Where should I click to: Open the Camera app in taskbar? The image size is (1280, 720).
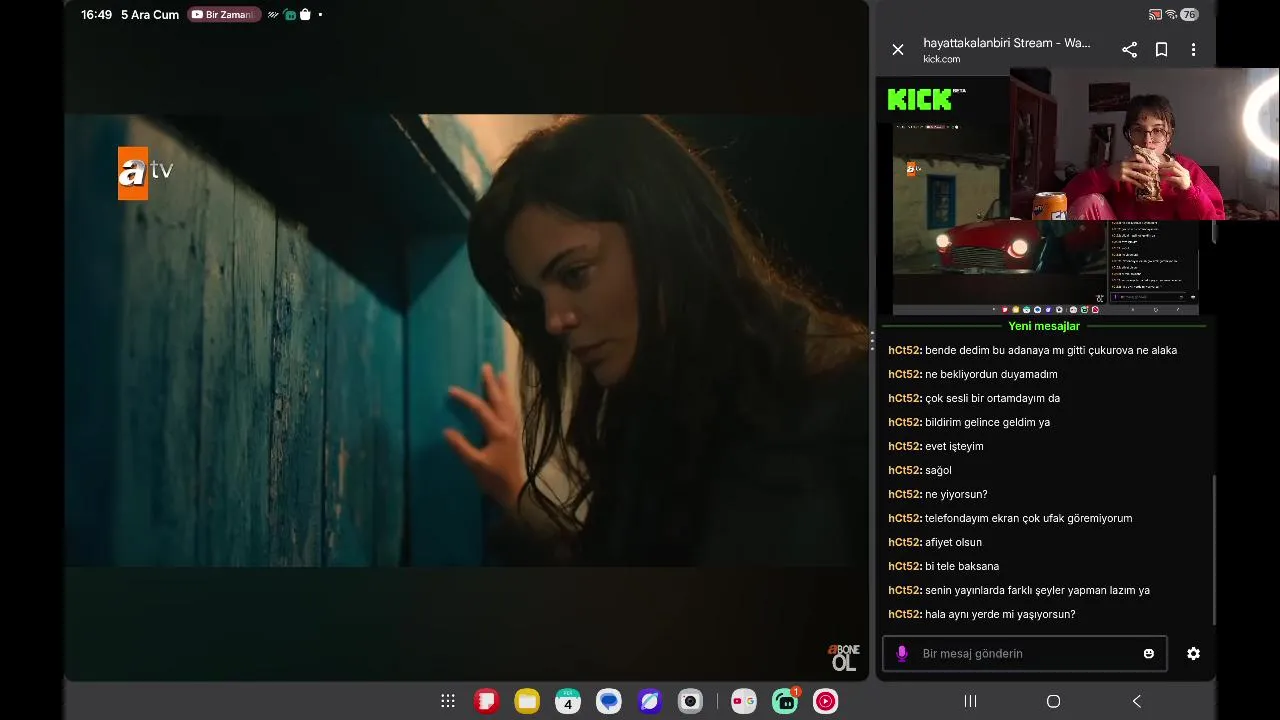tap(690, 702)
